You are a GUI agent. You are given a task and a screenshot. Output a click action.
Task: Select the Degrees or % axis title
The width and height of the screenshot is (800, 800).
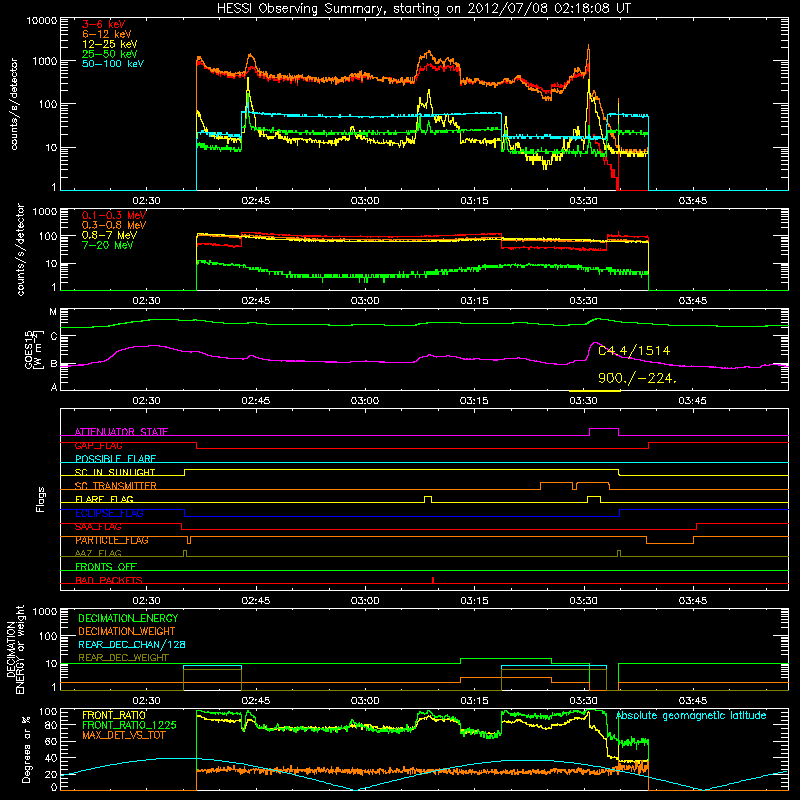point(26,749)
